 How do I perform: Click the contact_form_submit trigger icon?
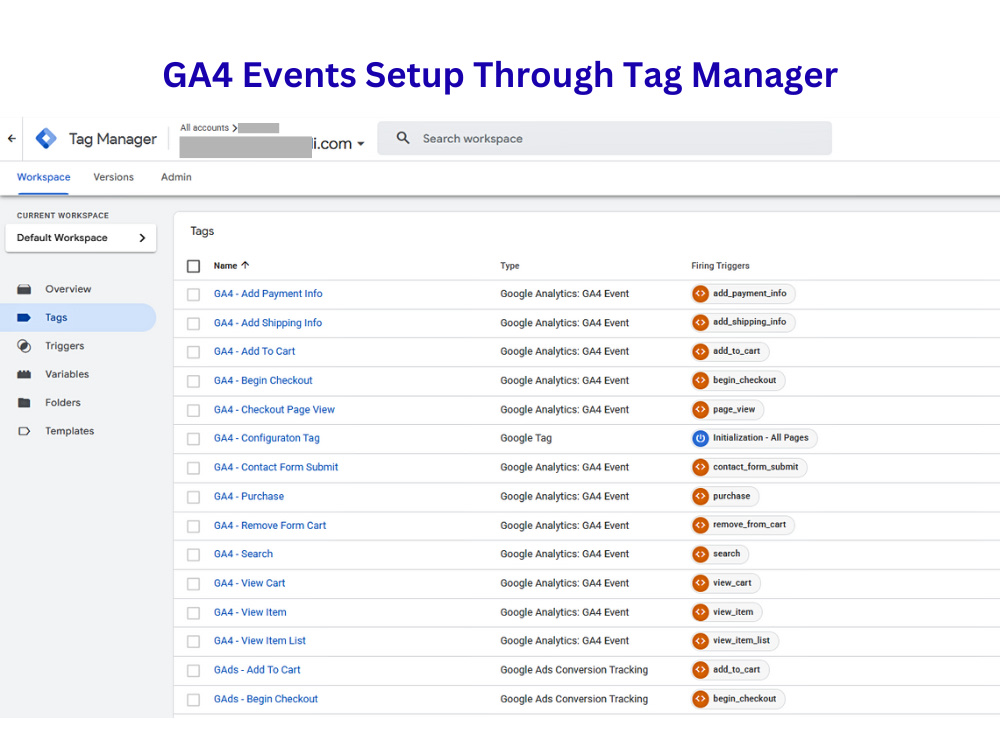[x=700, y=467]
